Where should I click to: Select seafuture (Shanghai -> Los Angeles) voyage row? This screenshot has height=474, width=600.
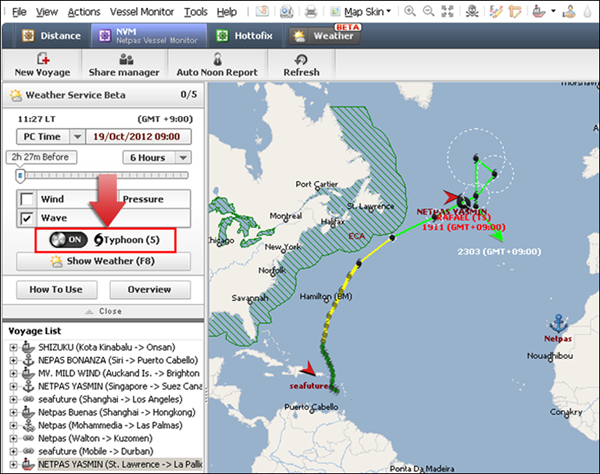coord(110,399)
